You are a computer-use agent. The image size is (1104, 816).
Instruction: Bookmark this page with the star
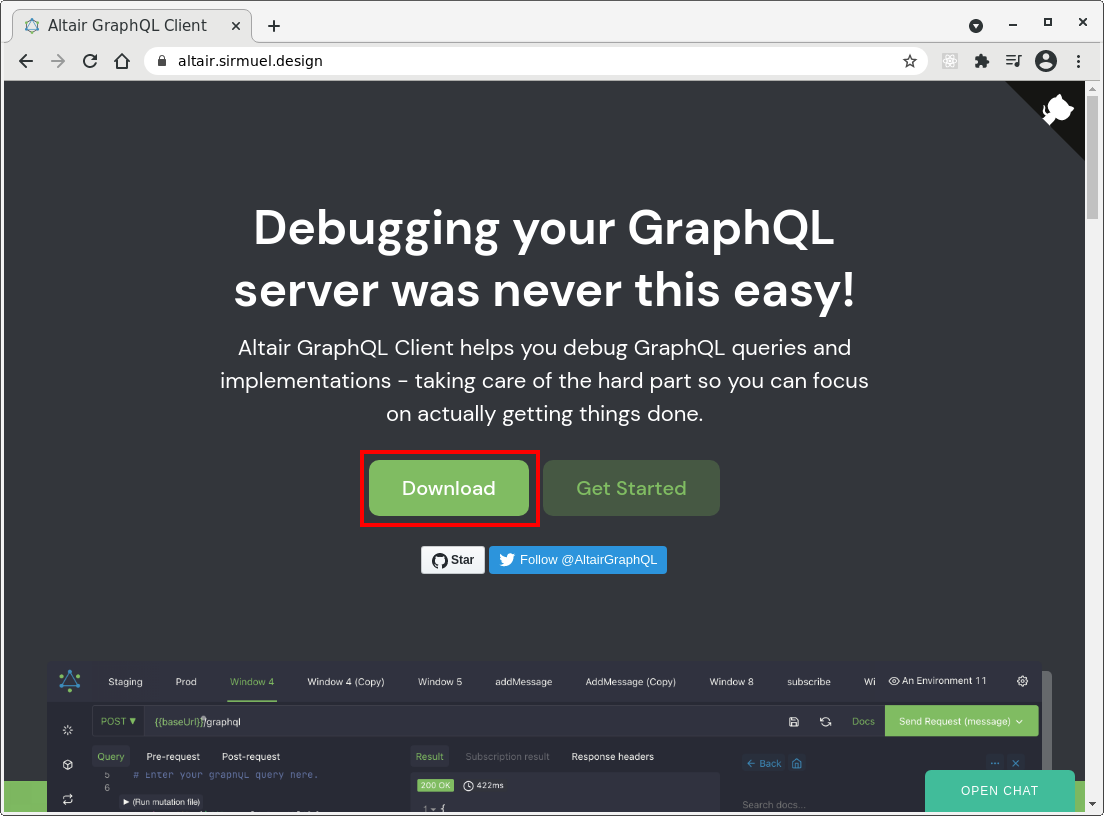click(x=910, y=61)
